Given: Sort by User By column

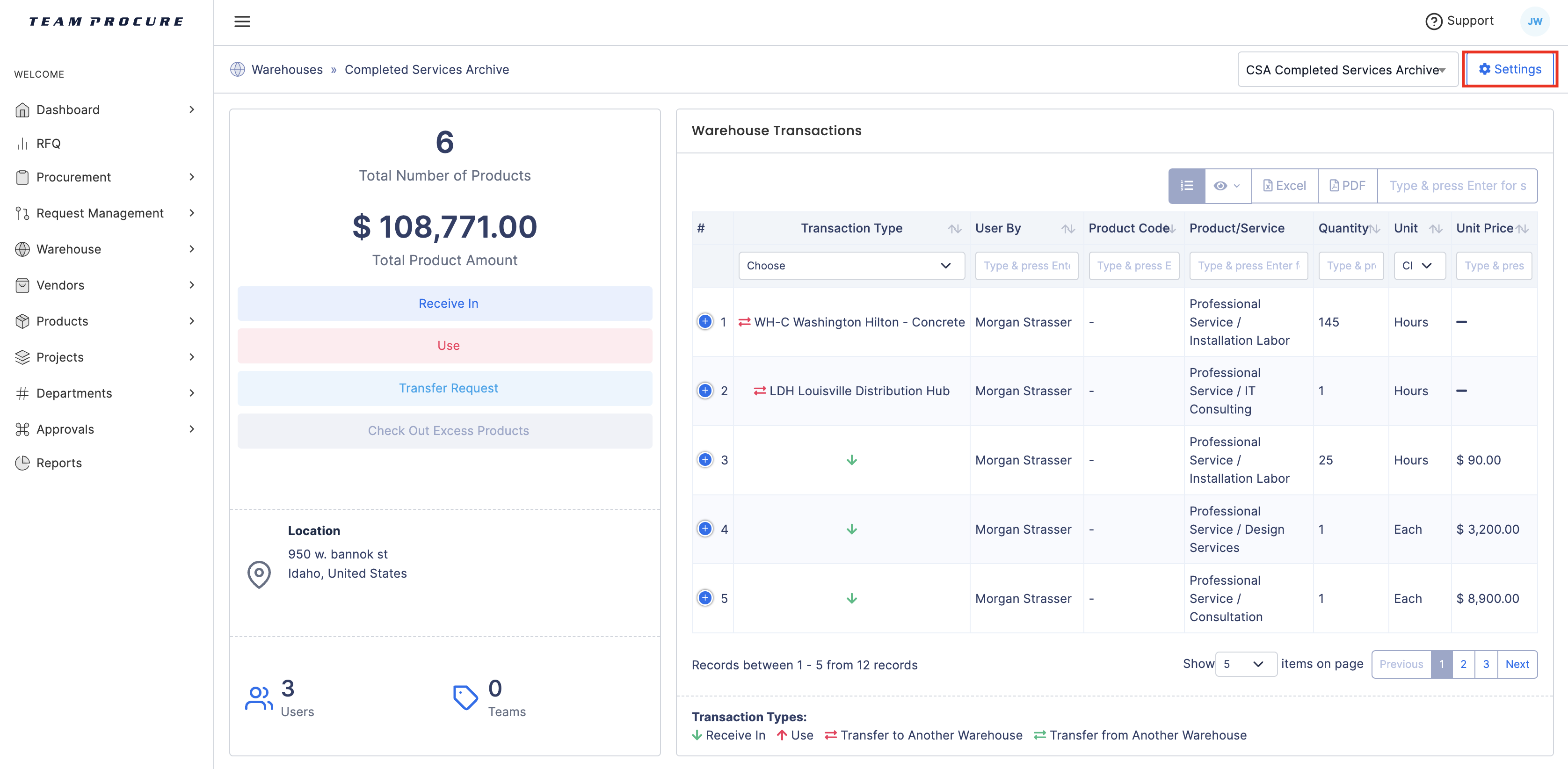Looking at the screenshot, I should click(1068, 229).
